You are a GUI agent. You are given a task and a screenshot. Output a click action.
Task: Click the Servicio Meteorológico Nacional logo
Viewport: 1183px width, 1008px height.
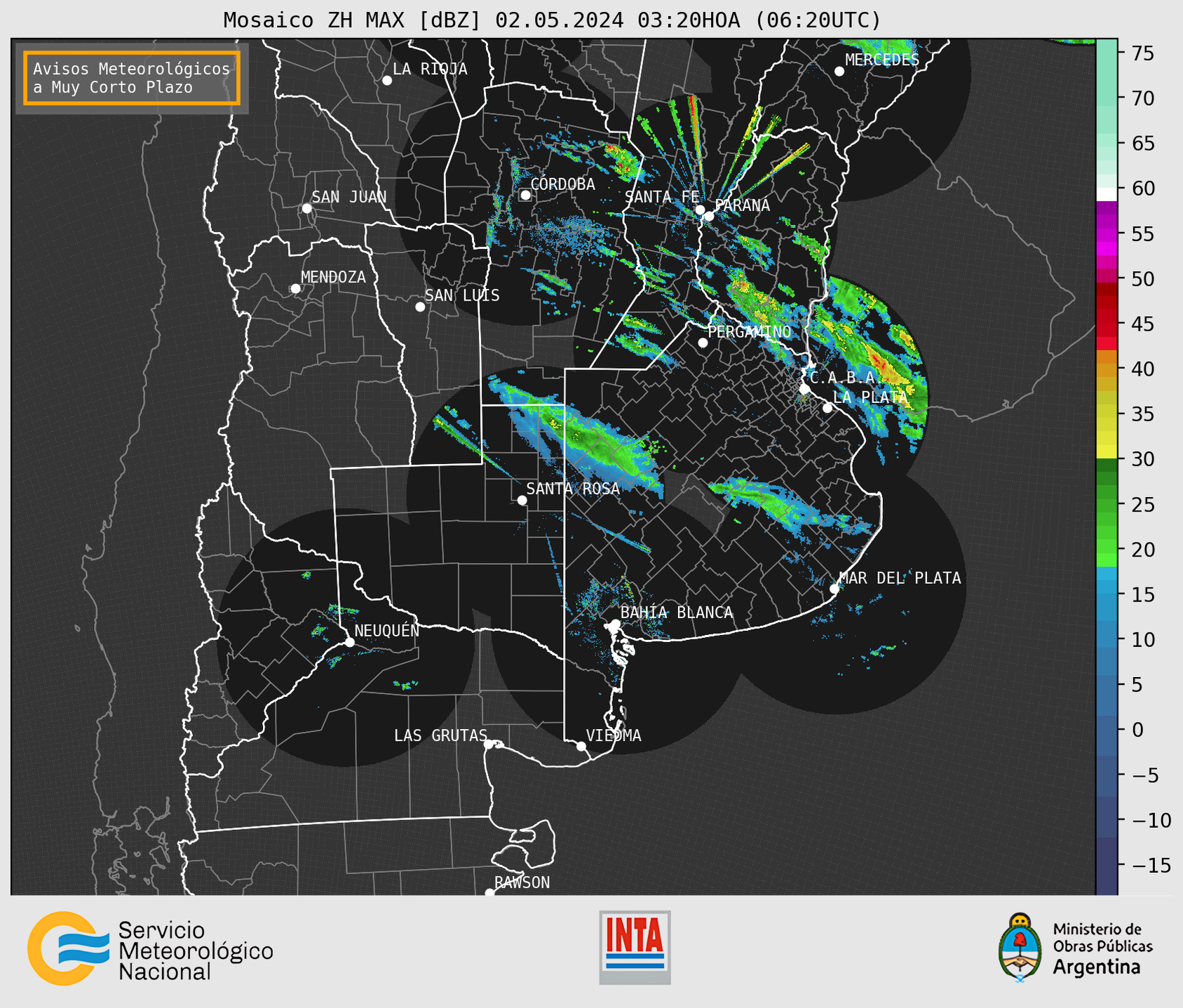150,949
